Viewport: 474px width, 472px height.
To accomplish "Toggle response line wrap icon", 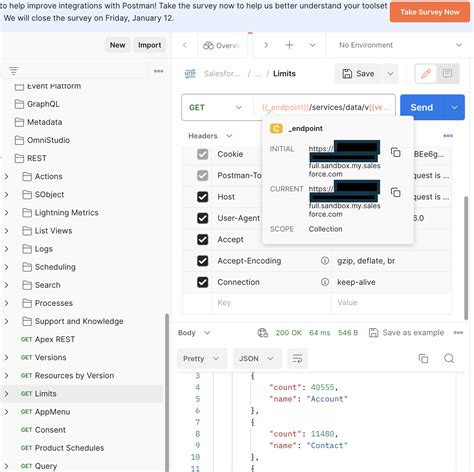I will (x=297, y=358).
